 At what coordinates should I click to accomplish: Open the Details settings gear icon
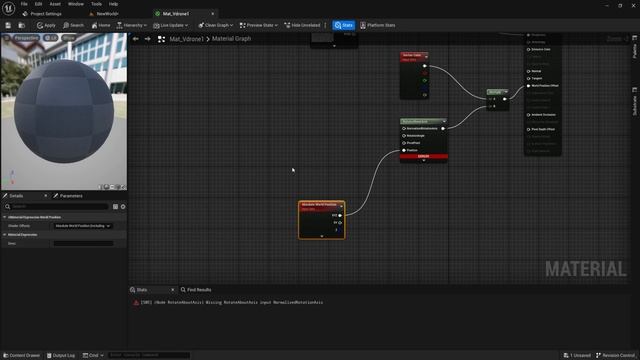123,207
